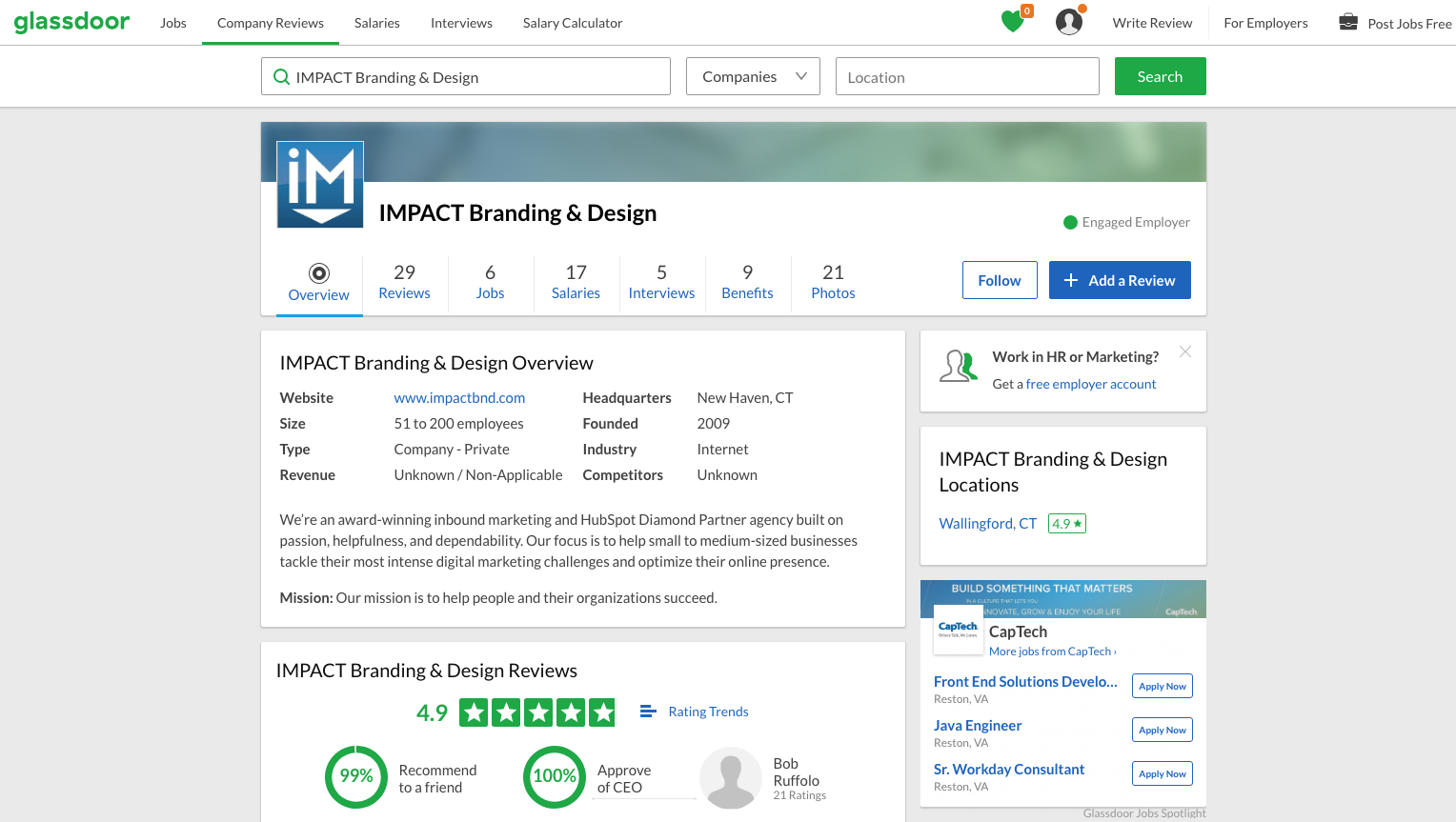Screen dimensions: 1456x822
Task: Click the Glassdoor logo
Action: pos(71,21)
